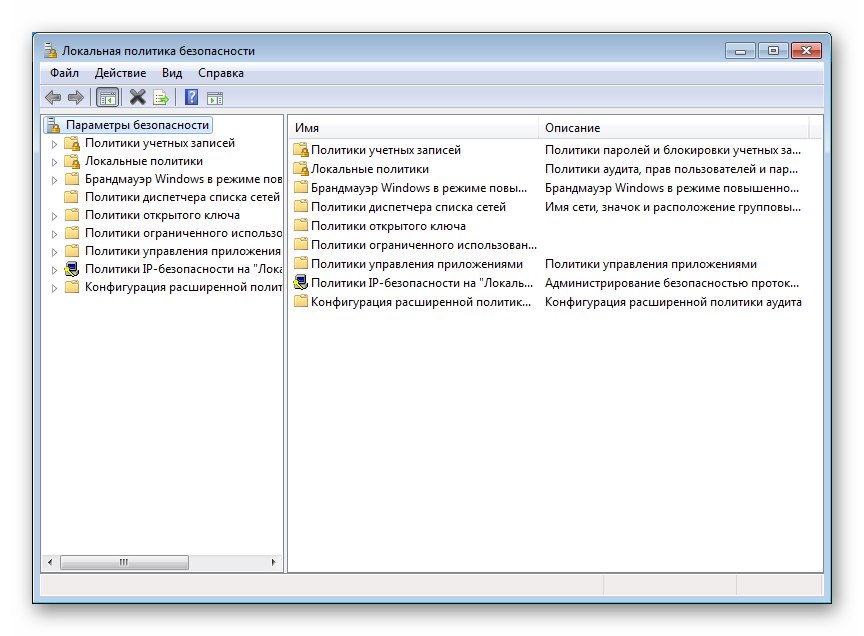The height and width of the screenshot is (636, 864).
Task: Close the Локальная политика безопасности window
Action: click(806, 51)
